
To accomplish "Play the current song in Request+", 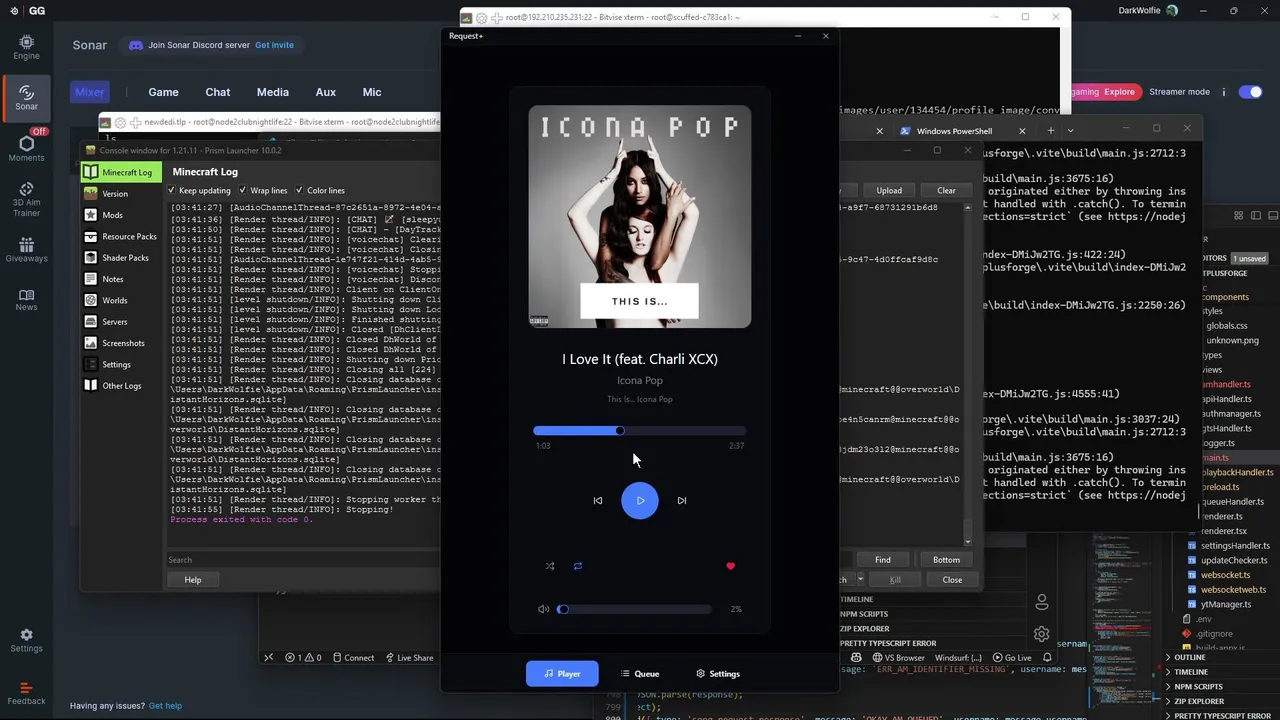I will (640, 500).
